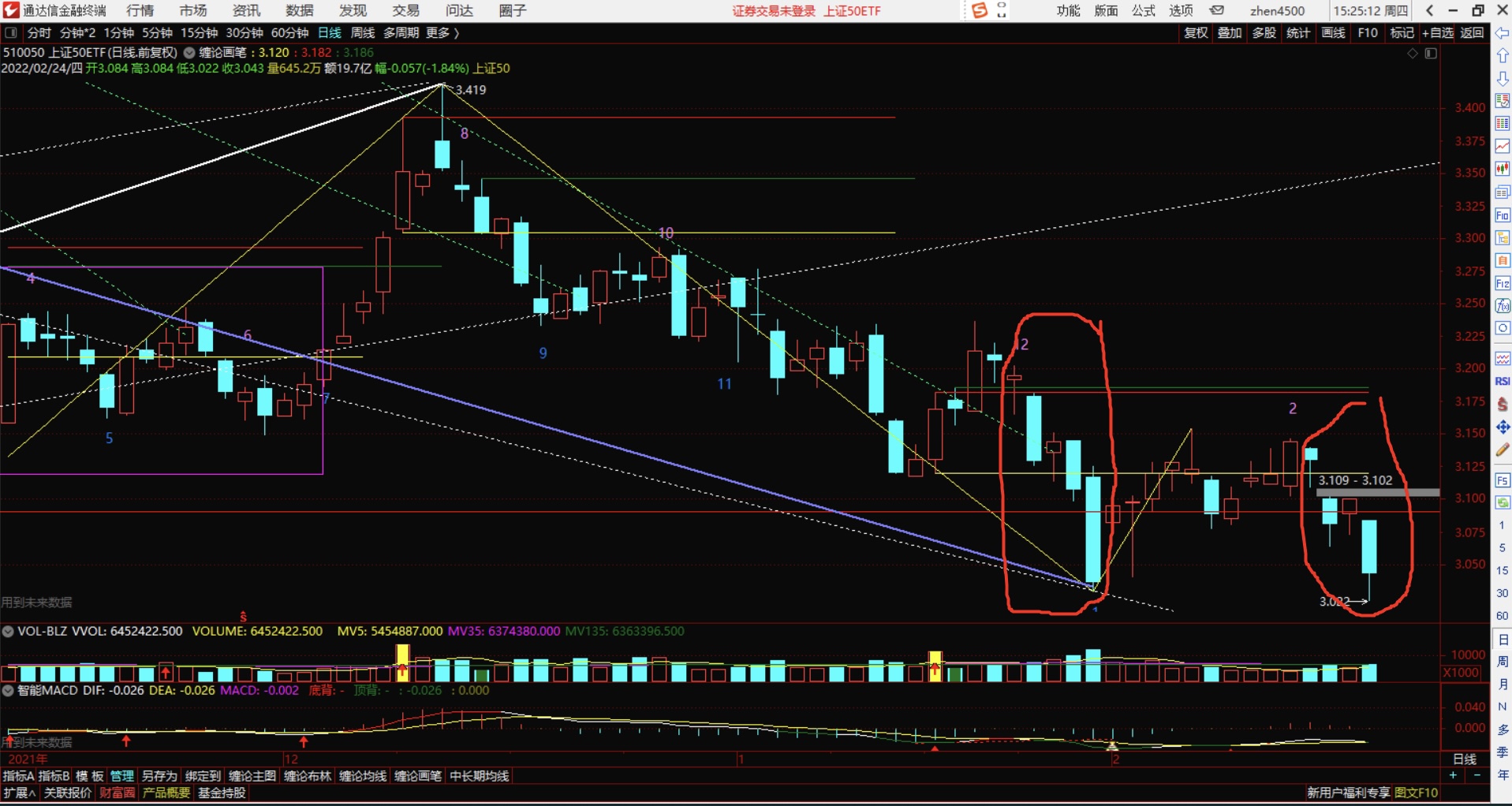The width and height of the screenshot is (1512, 806).
Task: Switch to 60分钟 period
Action: pos(289,33)
